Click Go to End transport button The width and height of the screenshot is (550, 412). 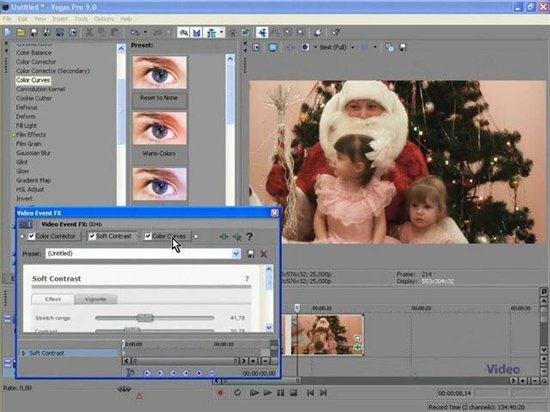coord(323,393)
